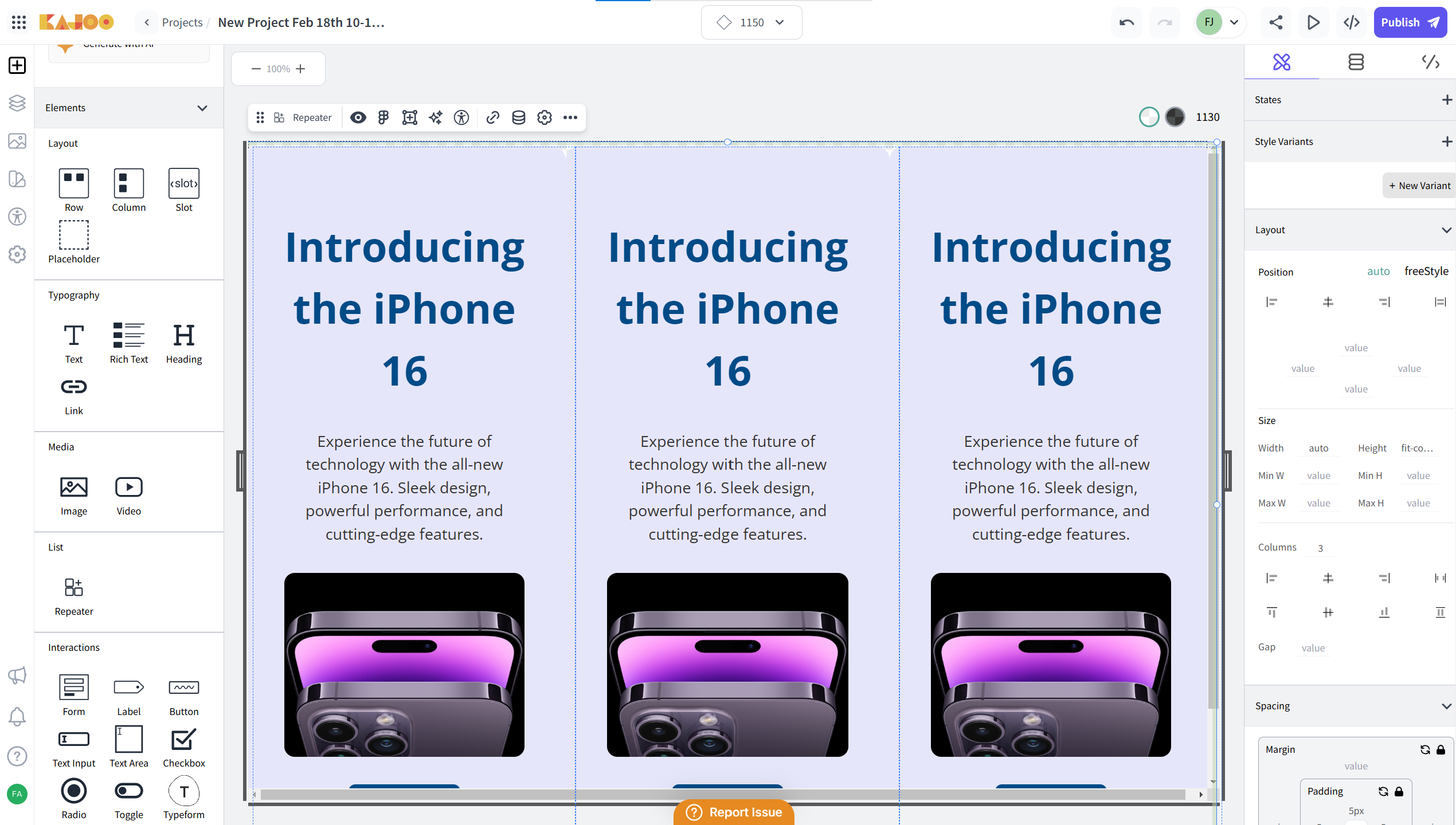1456x825 pixels.
Task: Open the AI sparkle tool in toolbar
Action: [436, 117]
